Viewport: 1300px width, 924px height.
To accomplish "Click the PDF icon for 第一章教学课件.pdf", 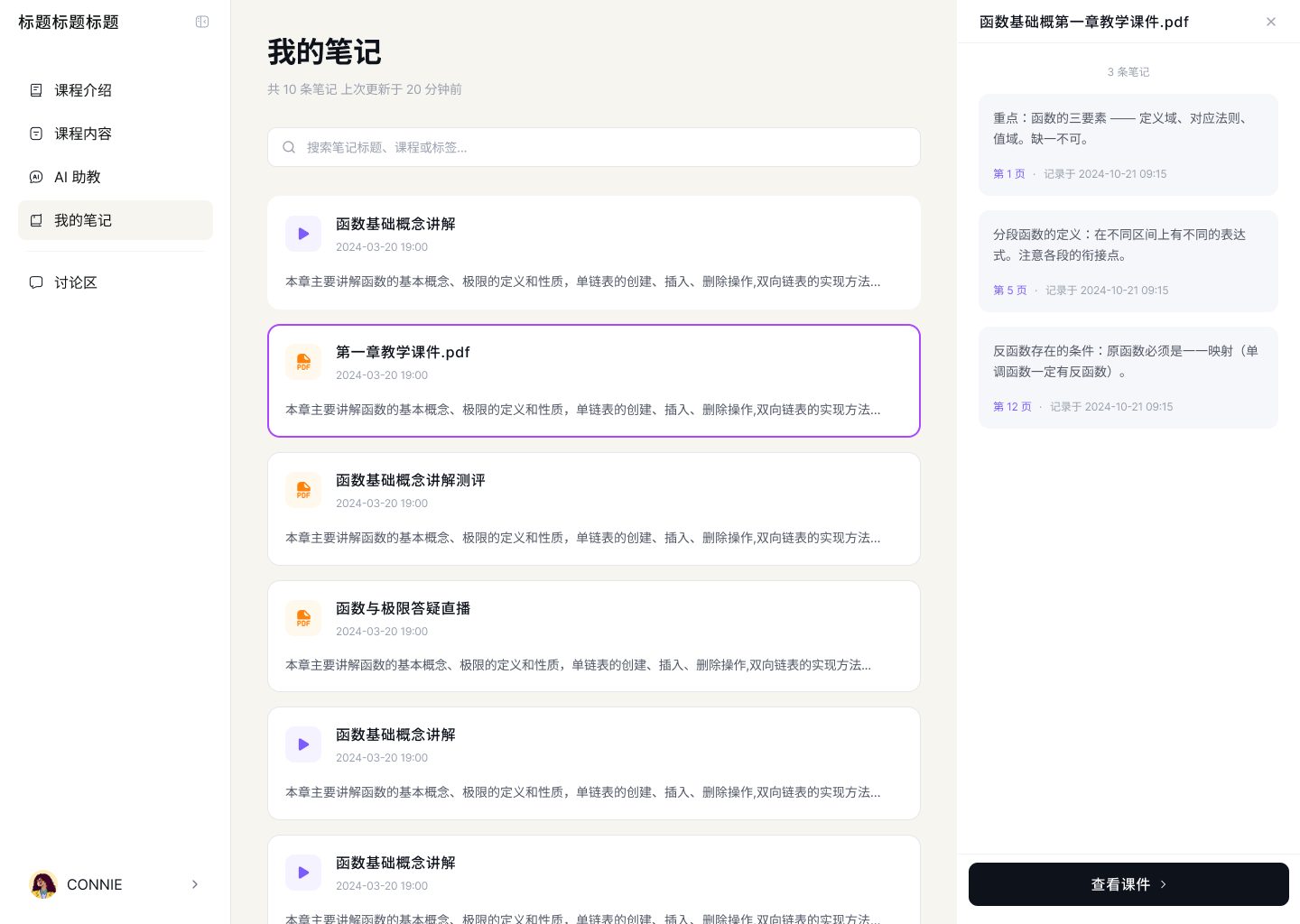I will pyautogui.click(x=303, y=362).
